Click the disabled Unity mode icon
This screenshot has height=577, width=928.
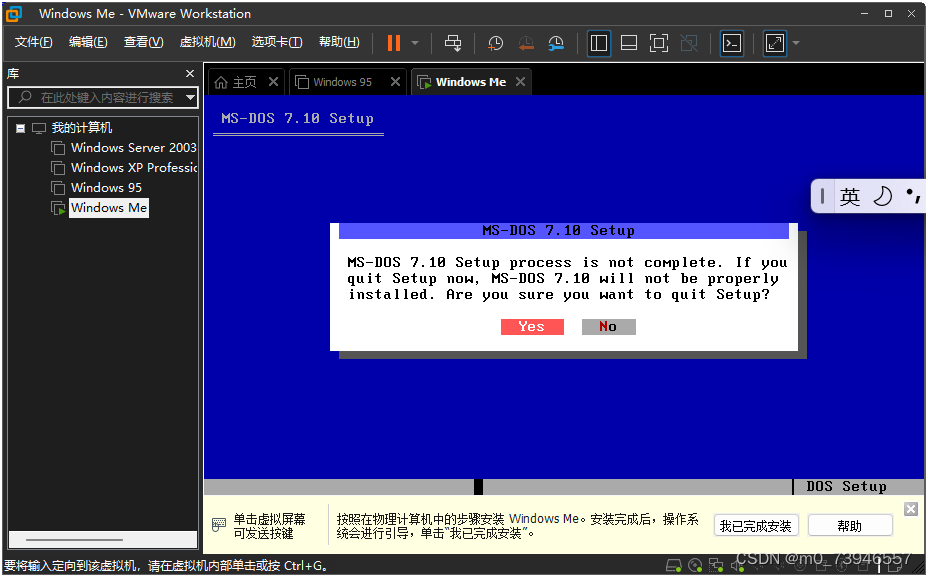coord(689,43)
